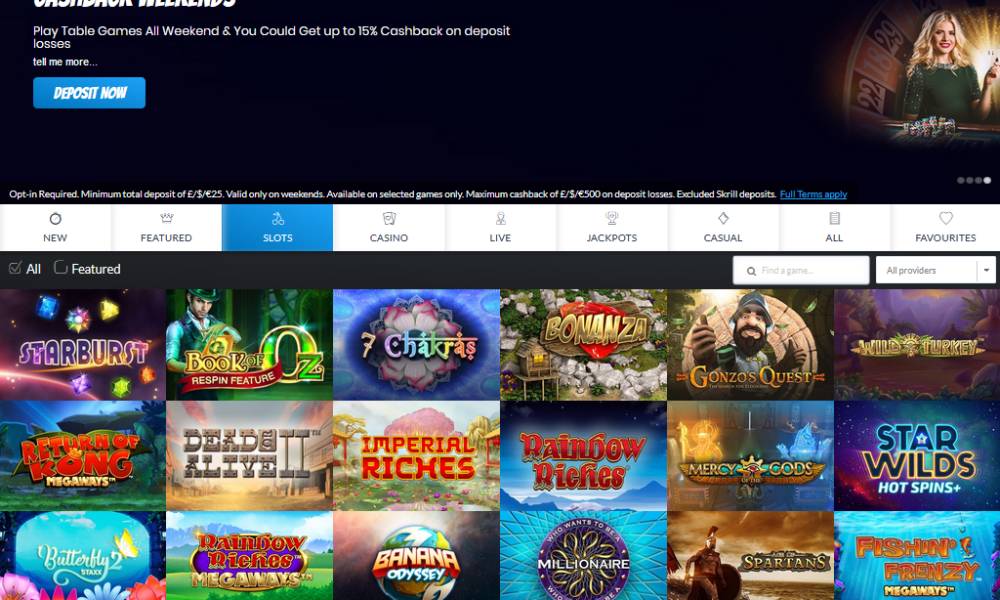Open the 'tell me more...' link
This screenshot has height=600, width=1000.
65,62
